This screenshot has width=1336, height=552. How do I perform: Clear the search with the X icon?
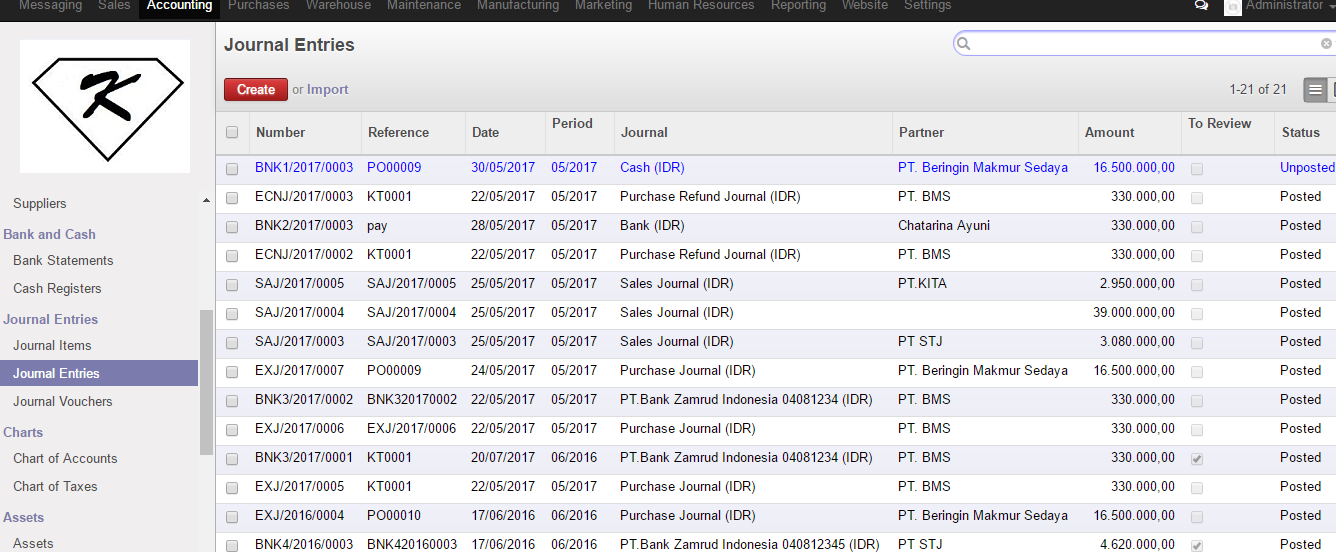coord(1326,44)
